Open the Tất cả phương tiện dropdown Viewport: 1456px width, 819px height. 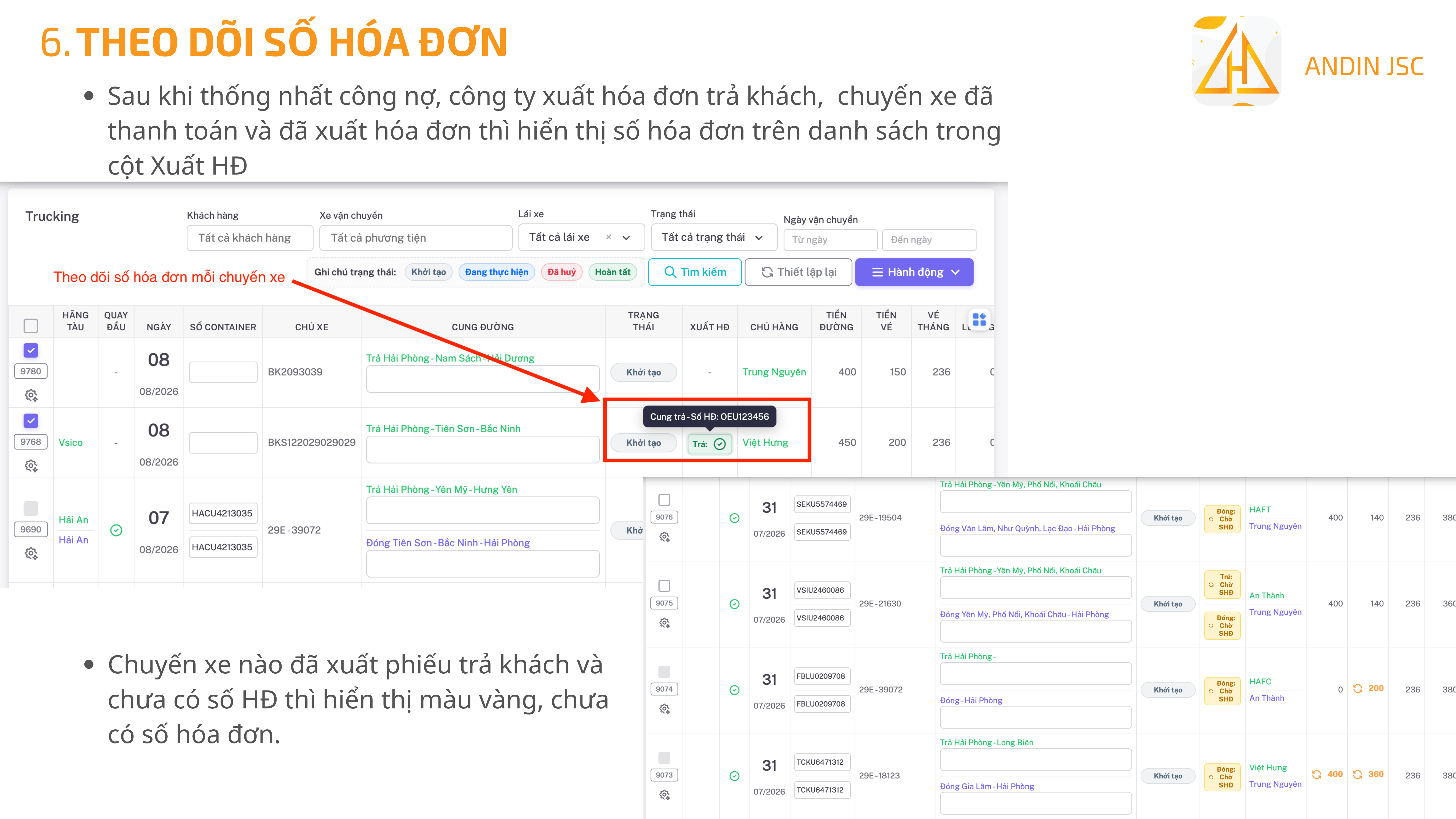[416, 238]
